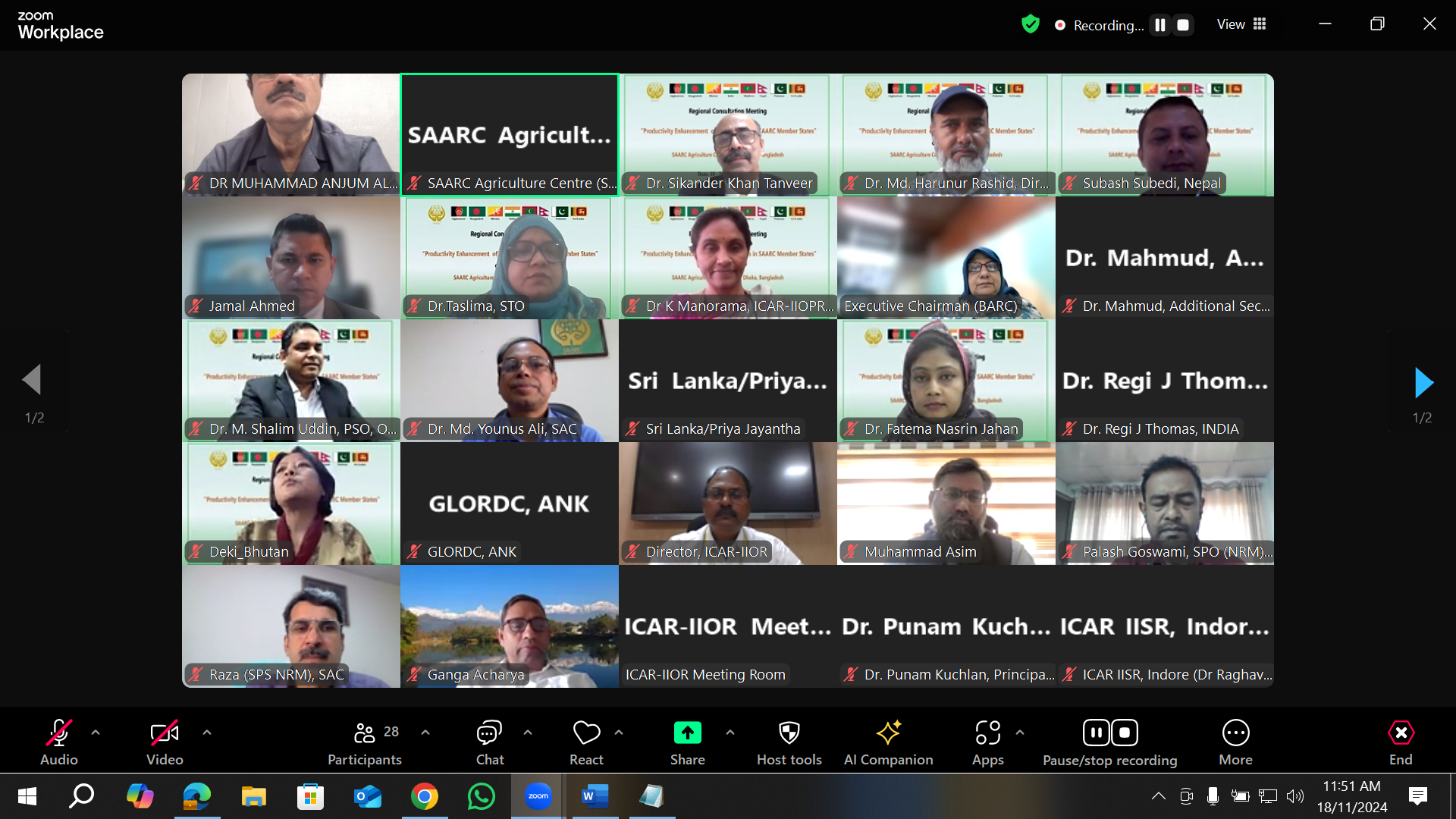
Task: Unmute the Audio microphone
Action: click(x=59, y=733)
